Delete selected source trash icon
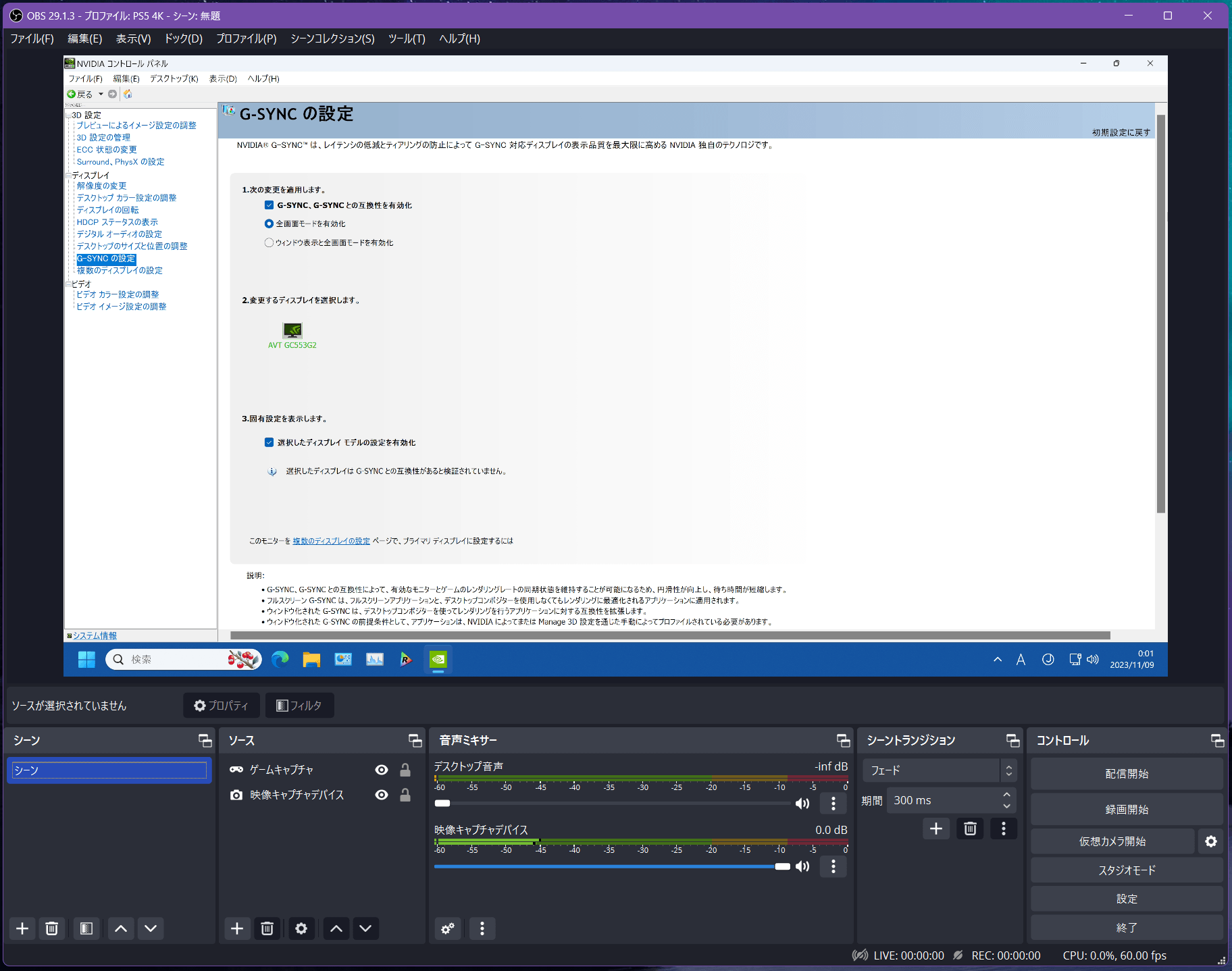This screenshot has width=1232, height=971. 267,928
